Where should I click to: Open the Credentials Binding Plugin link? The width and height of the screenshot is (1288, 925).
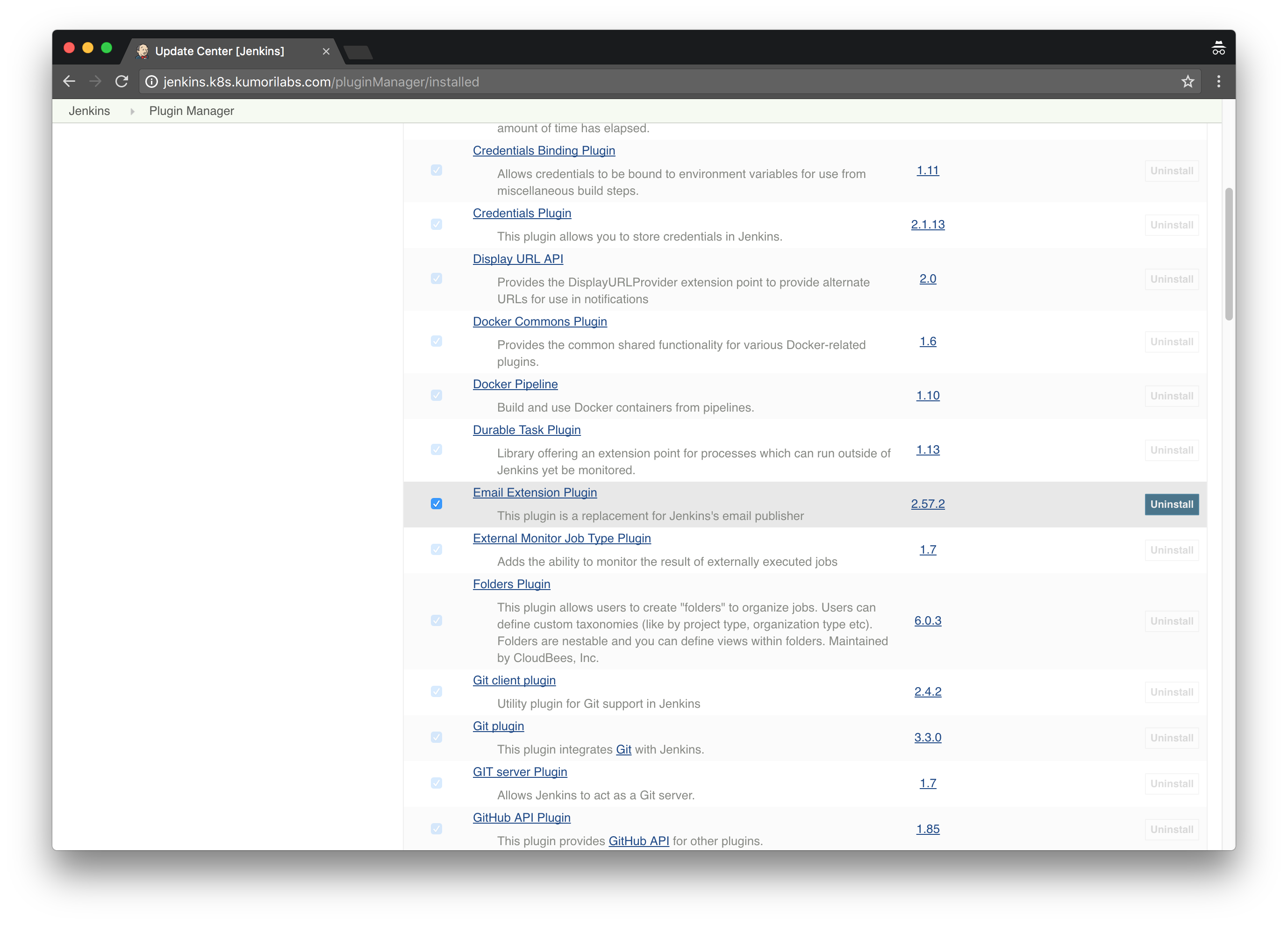click(x=544, y=150)
